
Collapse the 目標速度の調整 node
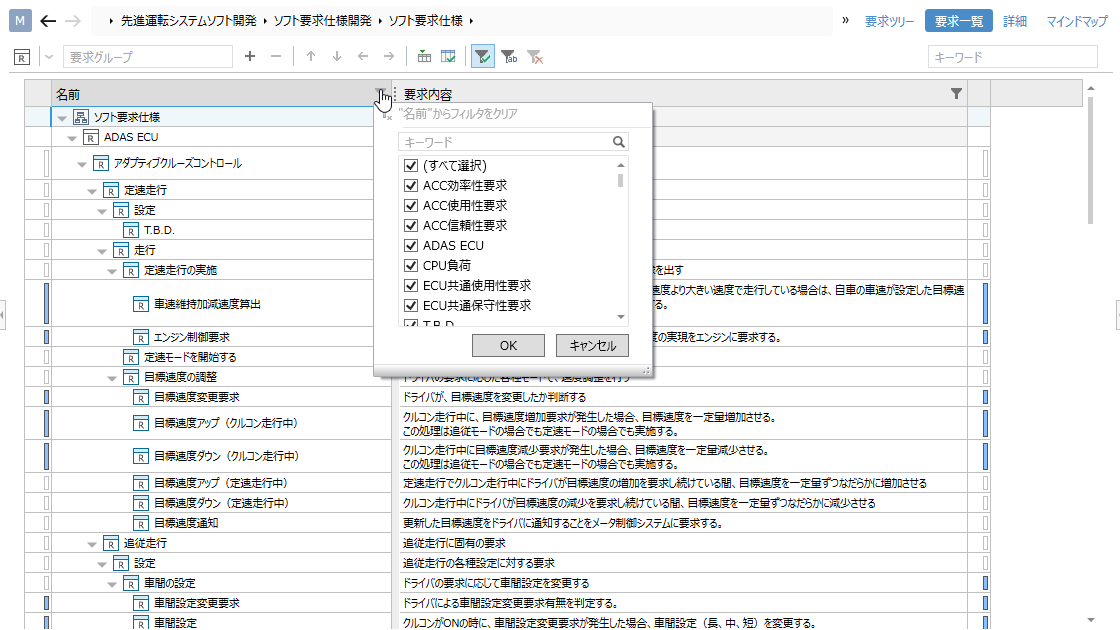(112, 378)
